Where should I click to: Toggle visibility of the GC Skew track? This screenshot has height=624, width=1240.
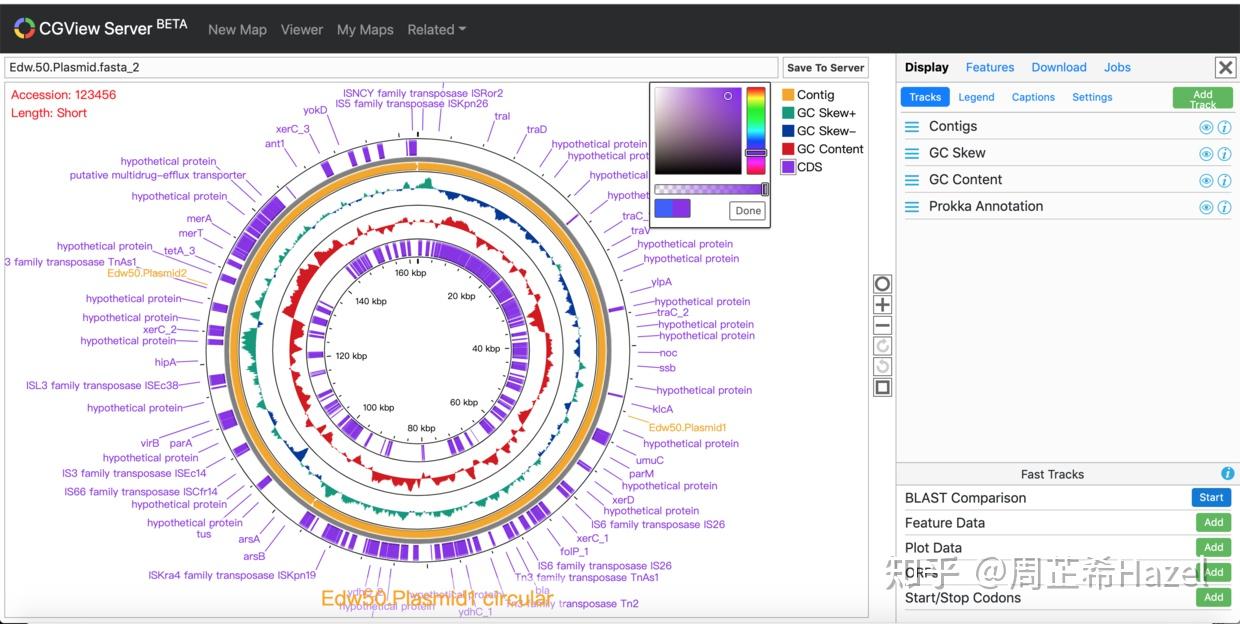click(x=1206, y=154)
